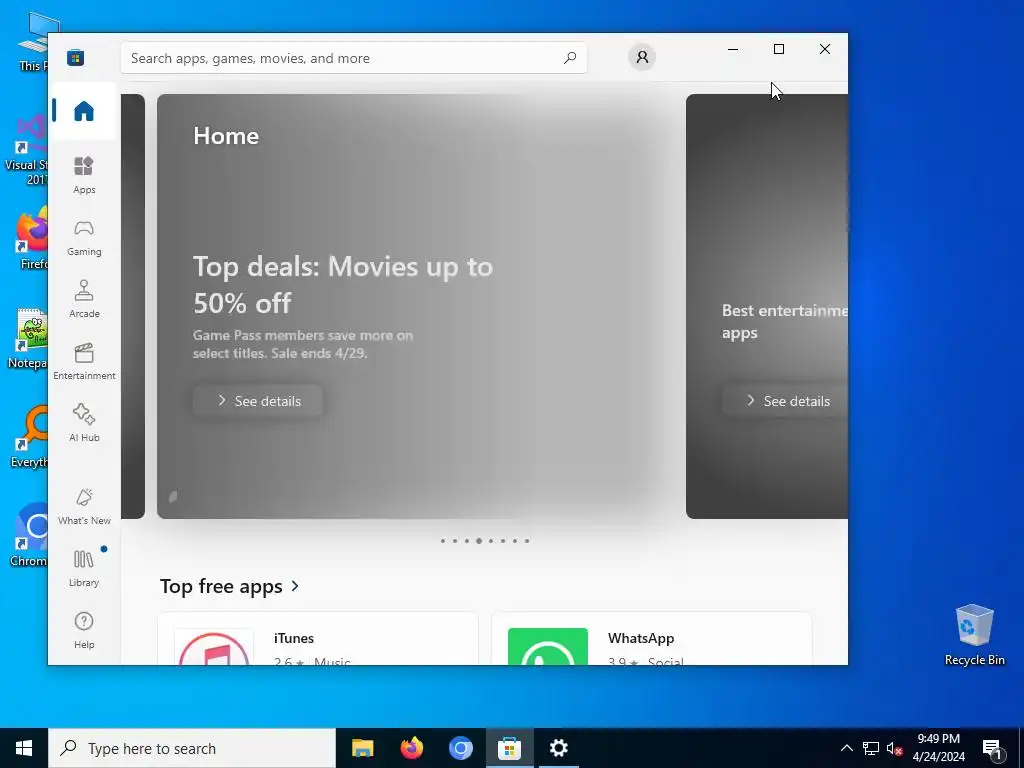Show hidden system tray icons
The image size is (1024, 768).
[x=846, y=748]
